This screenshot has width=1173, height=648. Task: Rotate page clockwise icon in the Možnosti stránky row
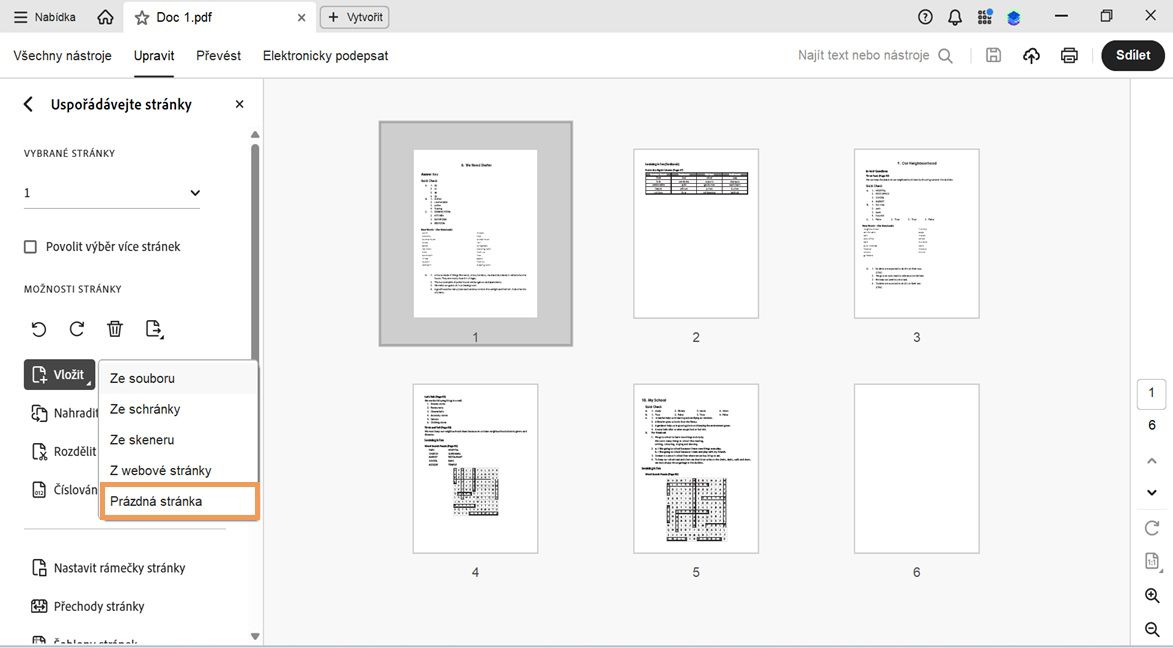76,328
